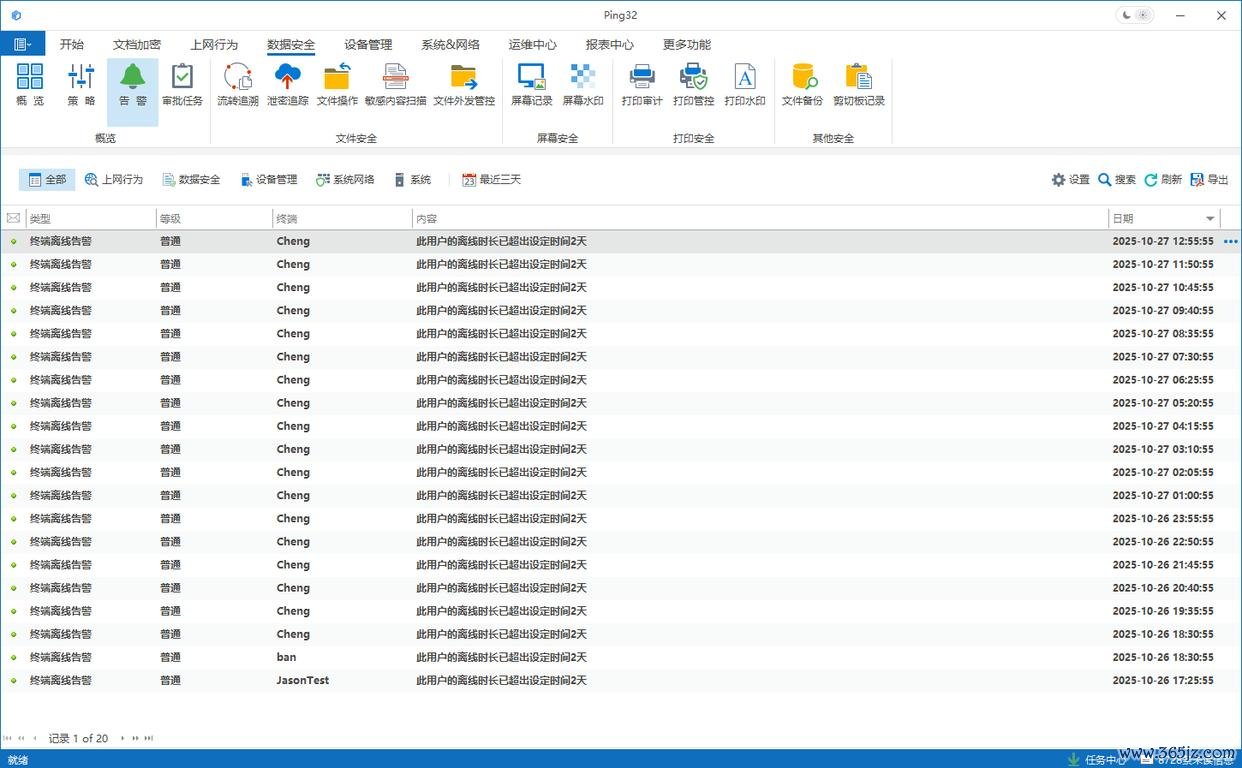This screenshot has height=768, width=1242.
Task: Filter alerts by 上网行为
Action: (x=113, y=180)
